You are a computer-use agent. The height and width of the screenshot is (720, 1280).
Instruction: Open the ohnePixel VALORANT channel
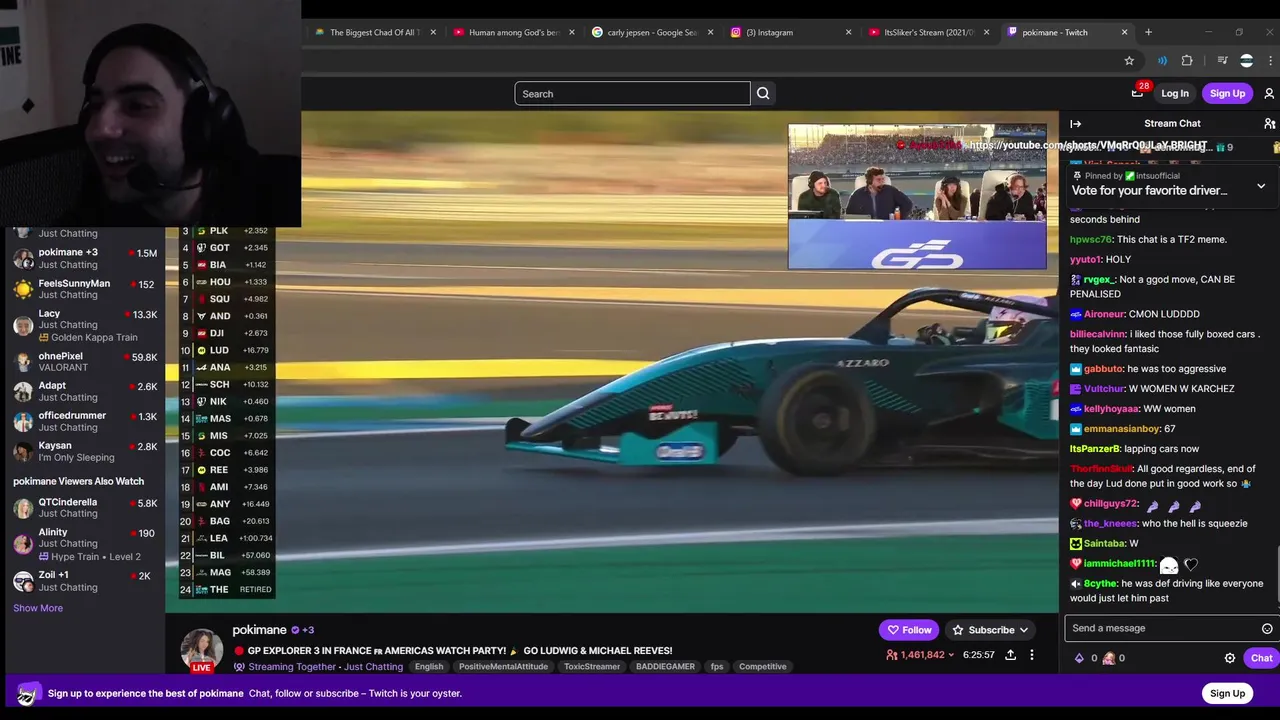85,362
